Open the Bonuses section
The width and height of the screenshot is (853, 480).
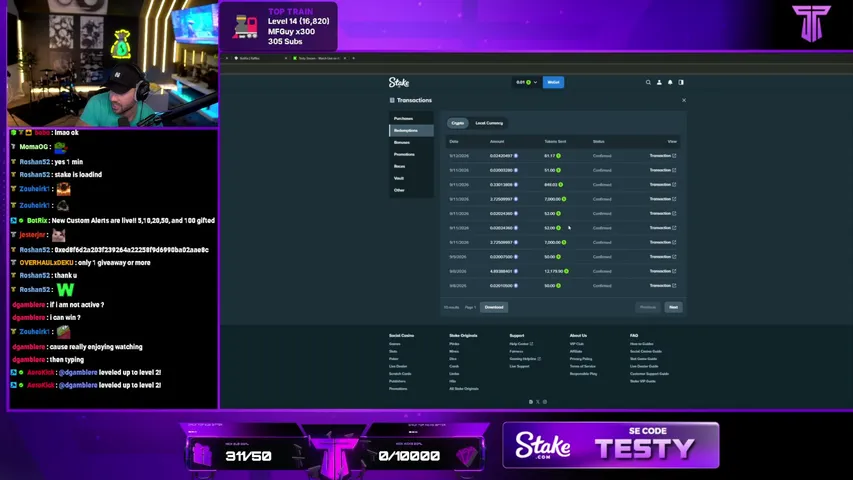411,143
